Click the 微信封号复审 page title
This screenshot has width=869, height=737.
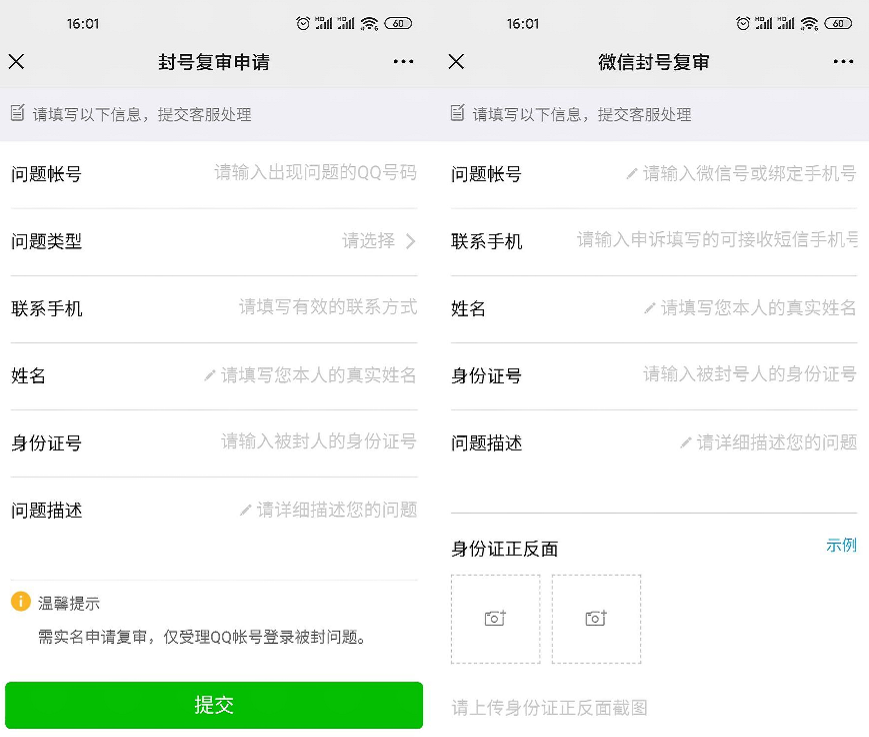(653, 62)
